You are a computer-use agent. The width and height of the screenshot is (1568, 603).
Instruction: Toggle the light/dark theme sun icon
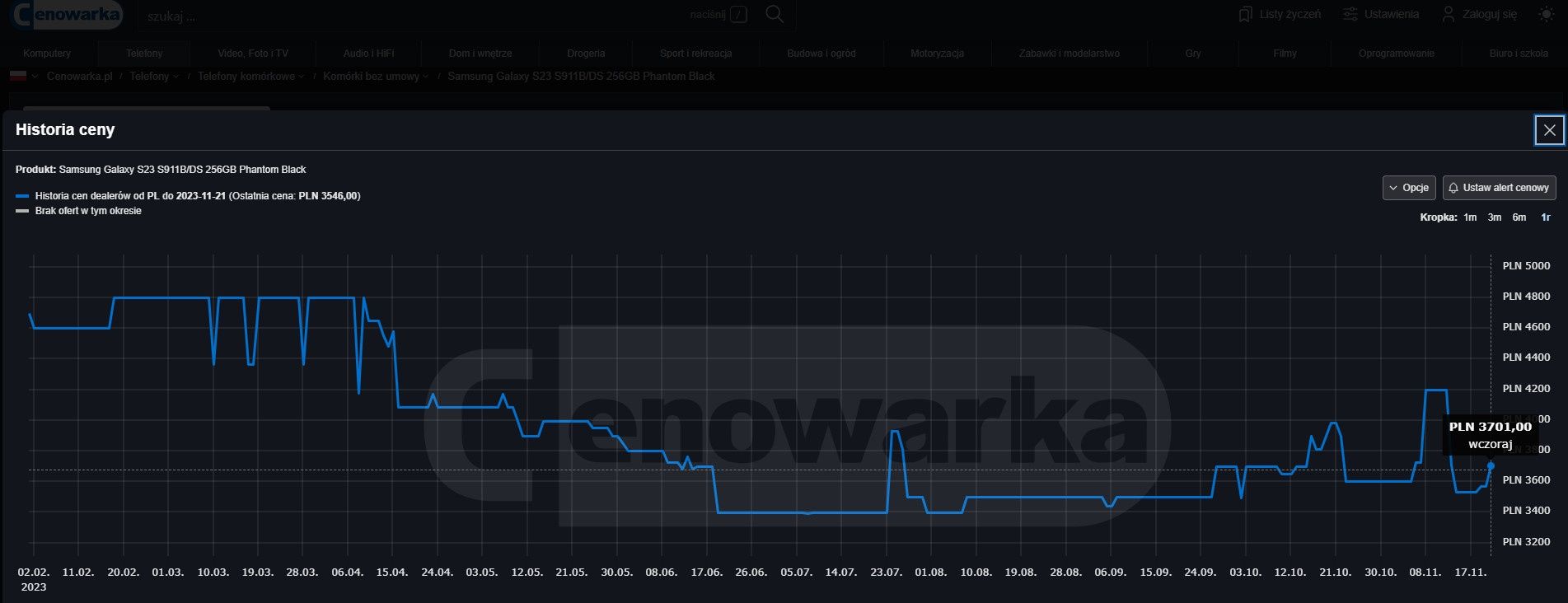(1547, 14)
